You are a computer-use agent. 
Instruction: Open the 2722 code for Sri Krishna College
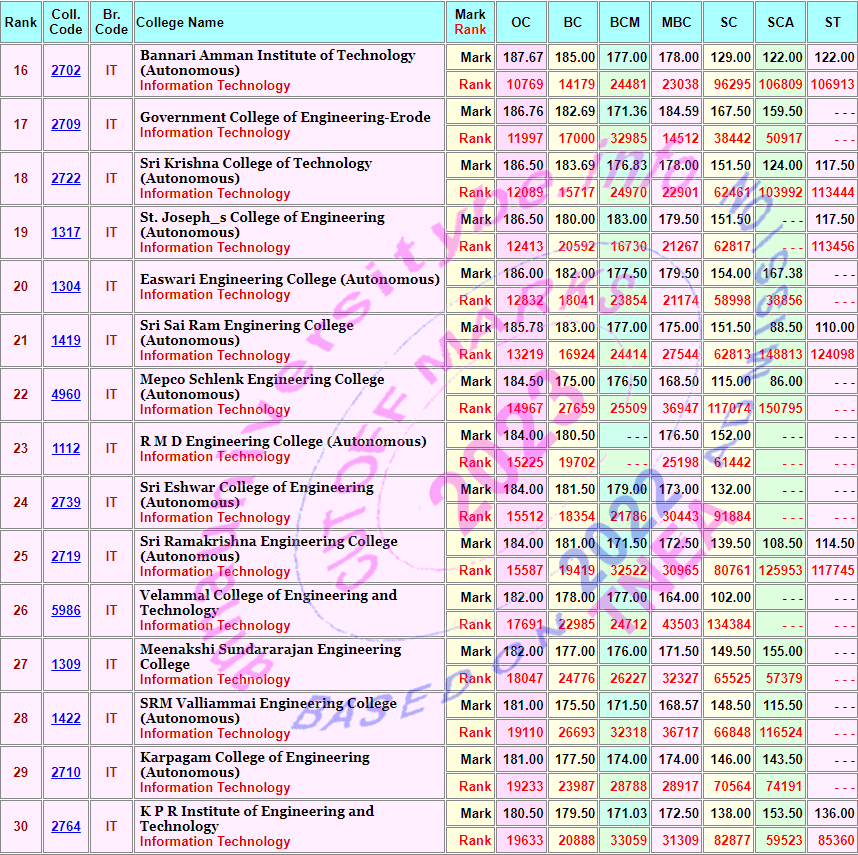66,179
